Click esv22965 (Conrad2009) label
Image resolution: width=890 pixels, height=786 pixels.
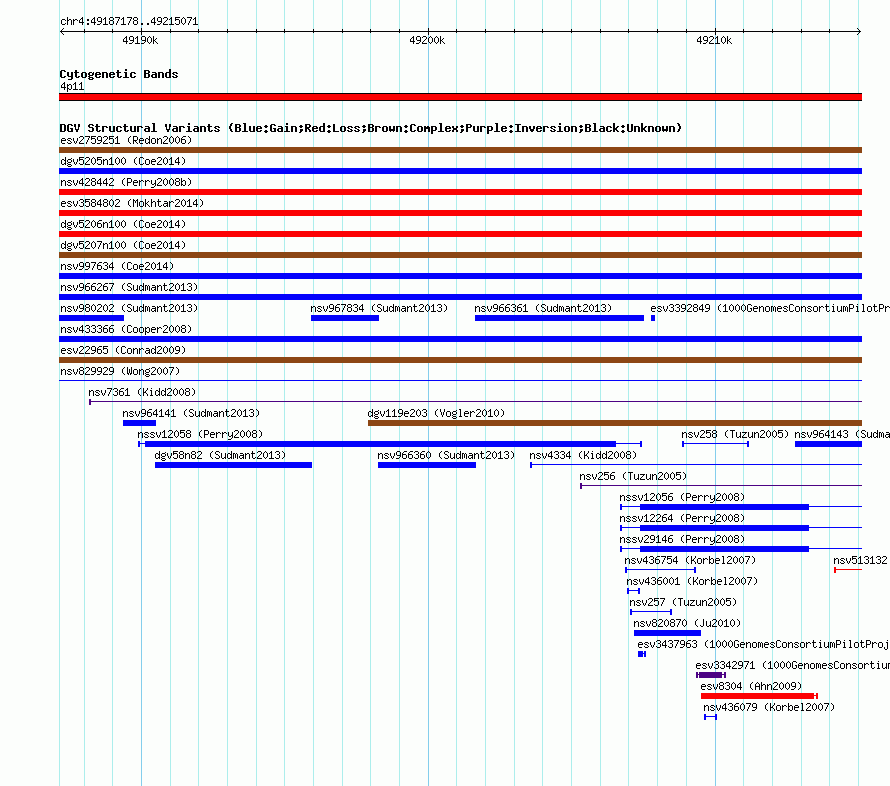click(123, 350)
